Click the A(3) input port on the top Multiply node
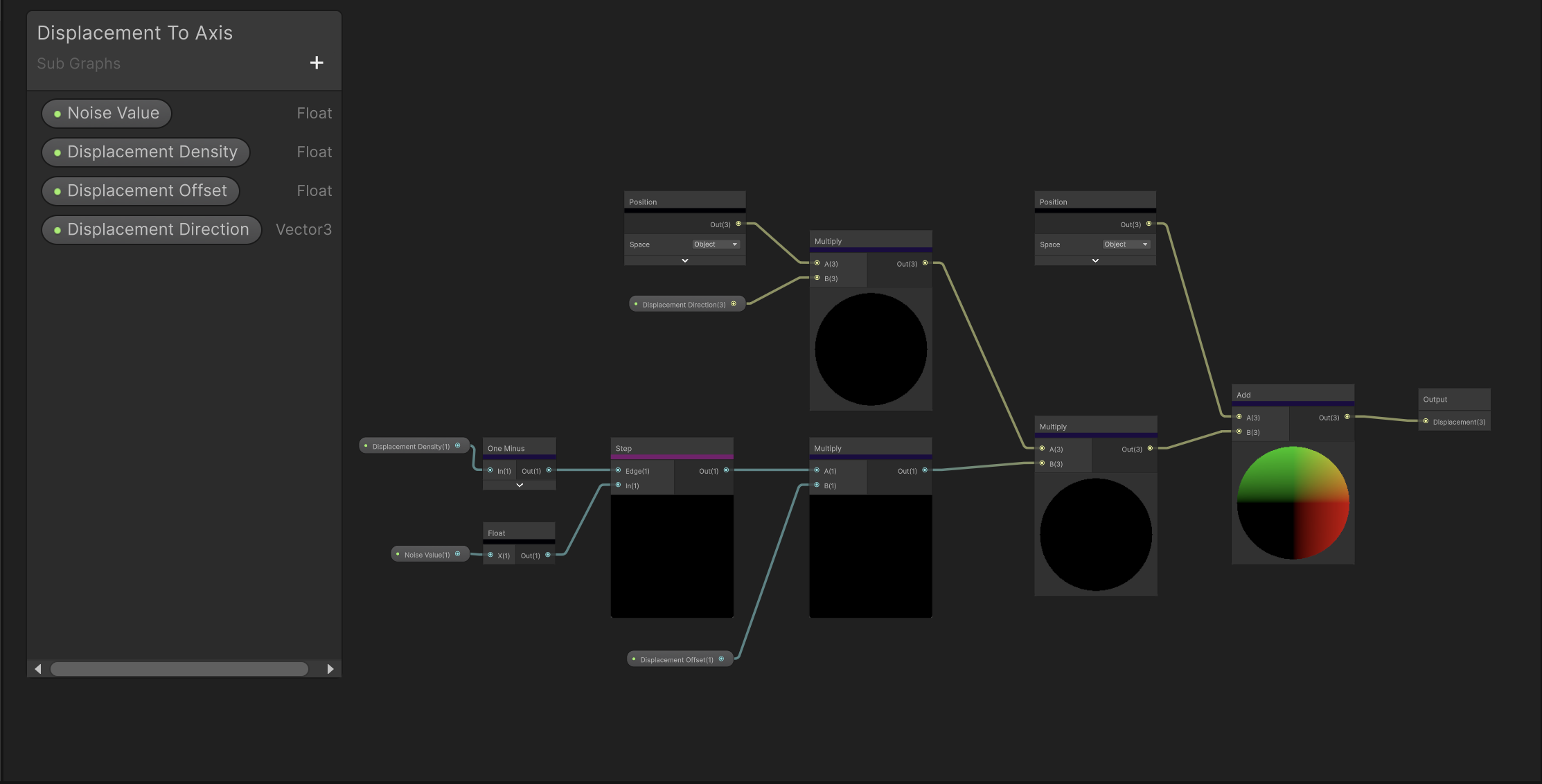This screenshot has height=784, width=1542. tap(817, 263)
